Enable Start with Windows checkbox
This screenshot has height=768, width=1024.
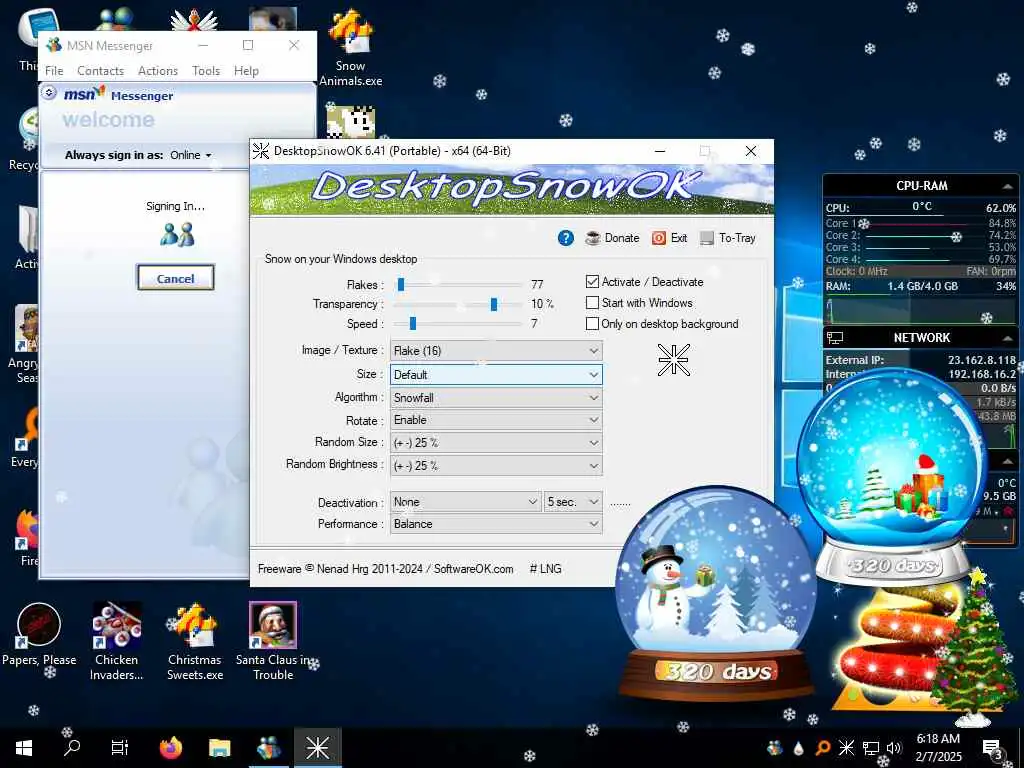click(x=592, y=302)
